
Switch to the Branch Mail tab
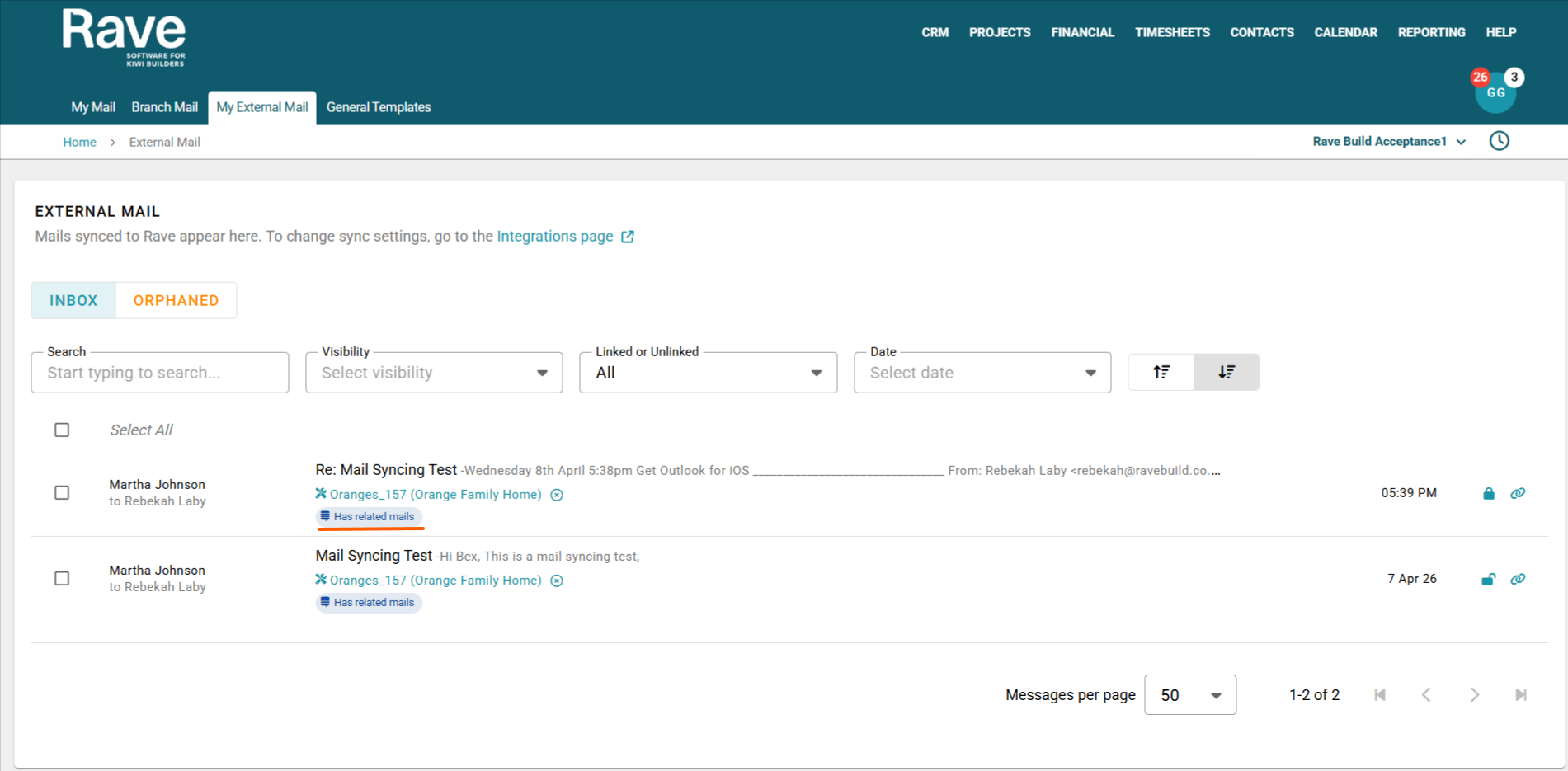[165, 107]
